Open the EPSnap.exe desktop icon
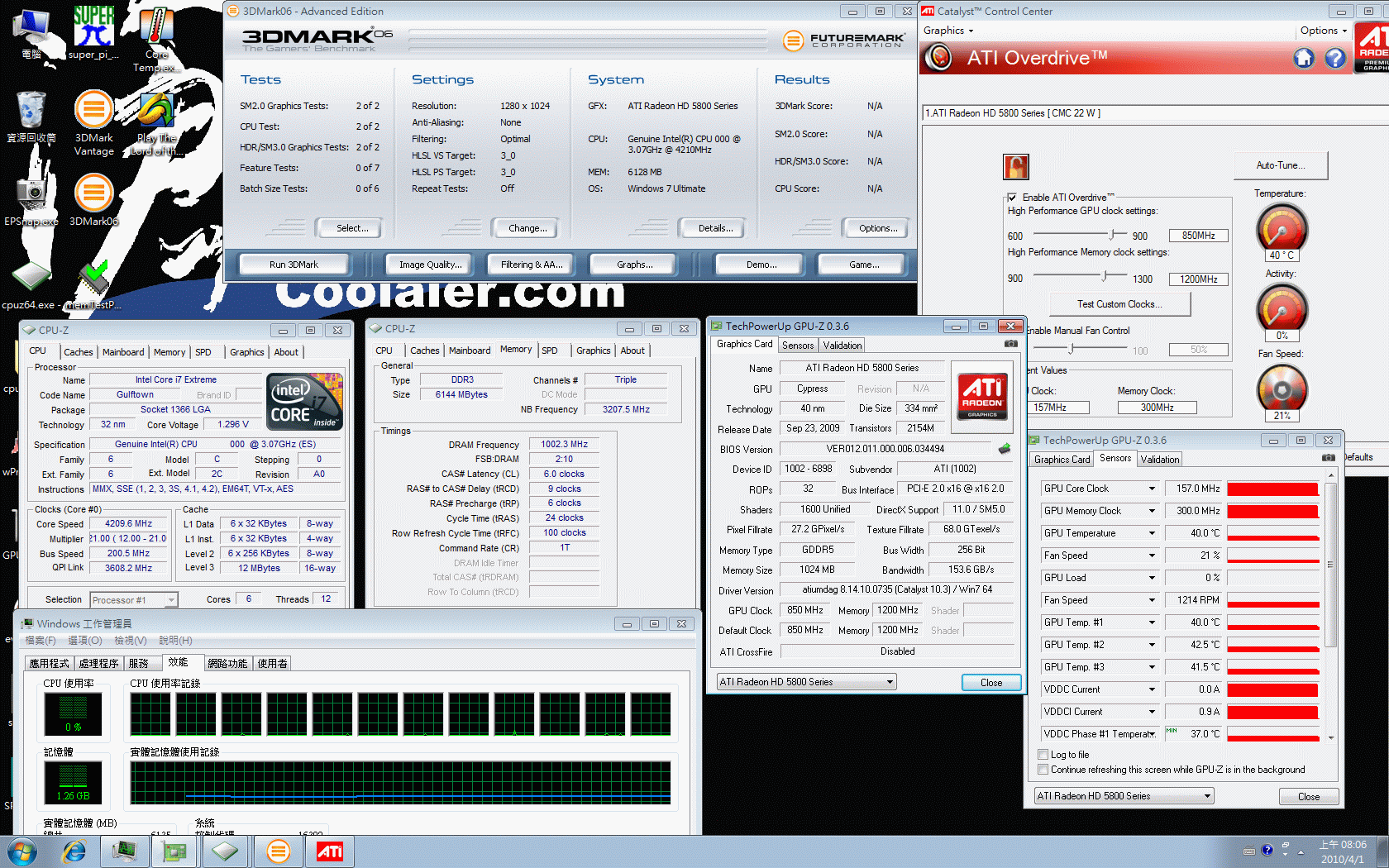Viewport: 1389px width, 868px height. point(31,201)
